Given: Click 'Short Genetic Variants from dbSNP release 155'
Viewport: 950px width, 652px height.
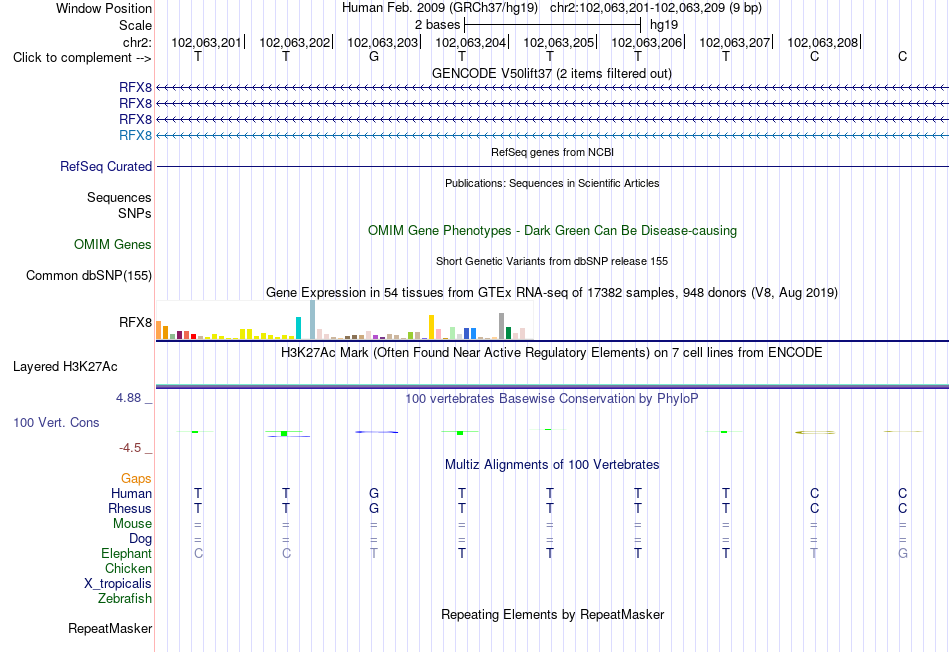Looking at the screenshot, I should [552, 261].
